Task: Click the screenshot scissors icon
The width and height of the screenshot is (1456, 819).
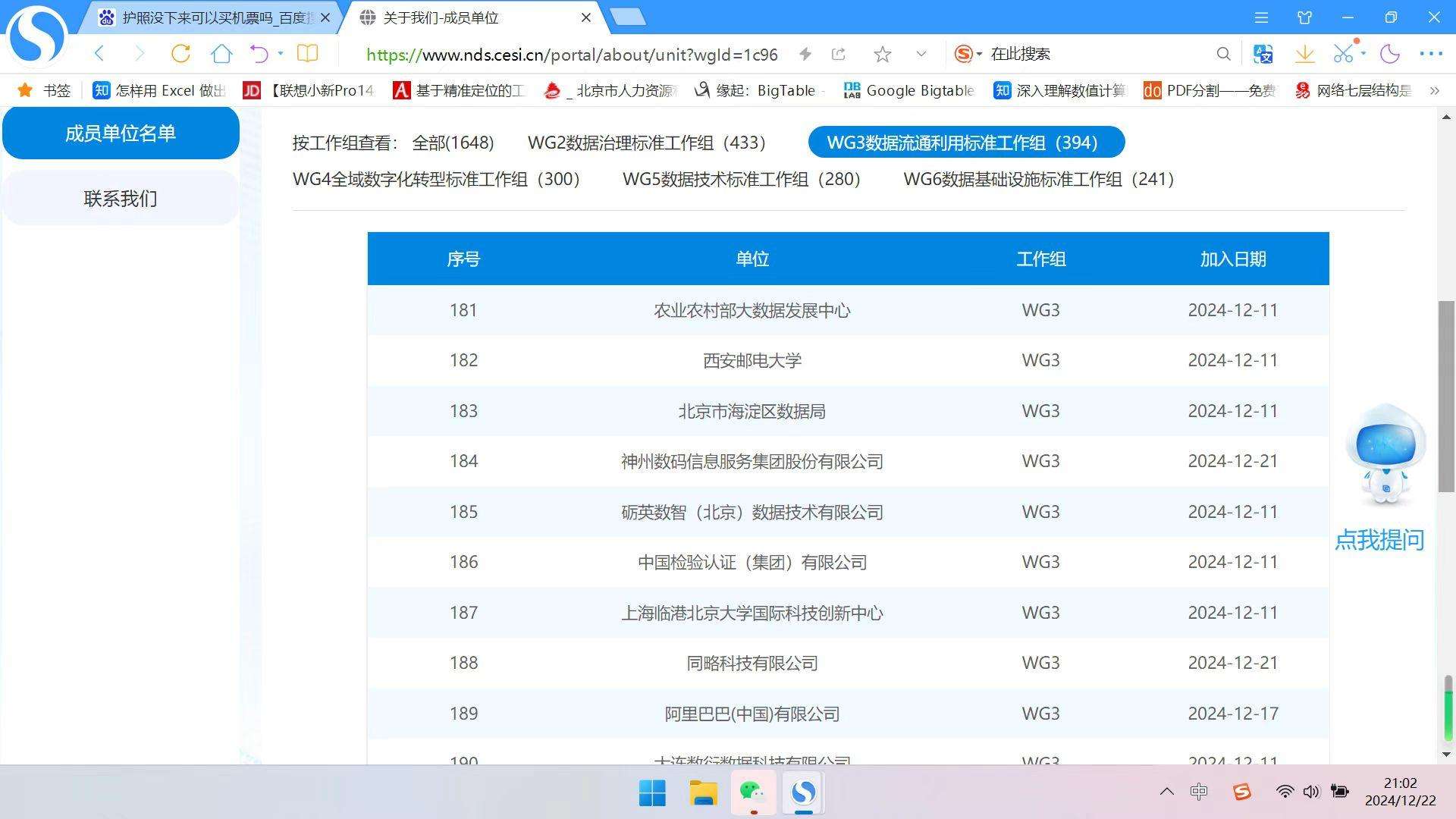Action: tap(1343, 54)
